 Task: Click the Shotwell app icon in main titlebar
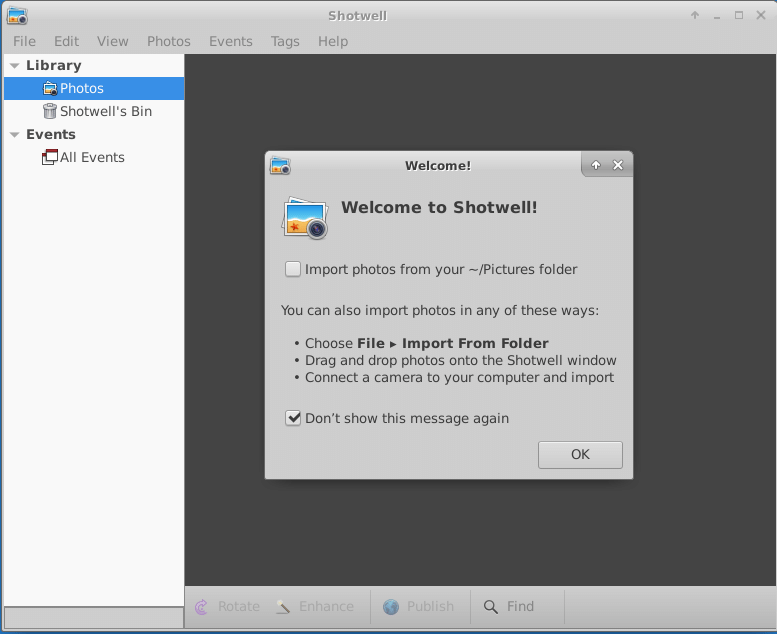17,16
